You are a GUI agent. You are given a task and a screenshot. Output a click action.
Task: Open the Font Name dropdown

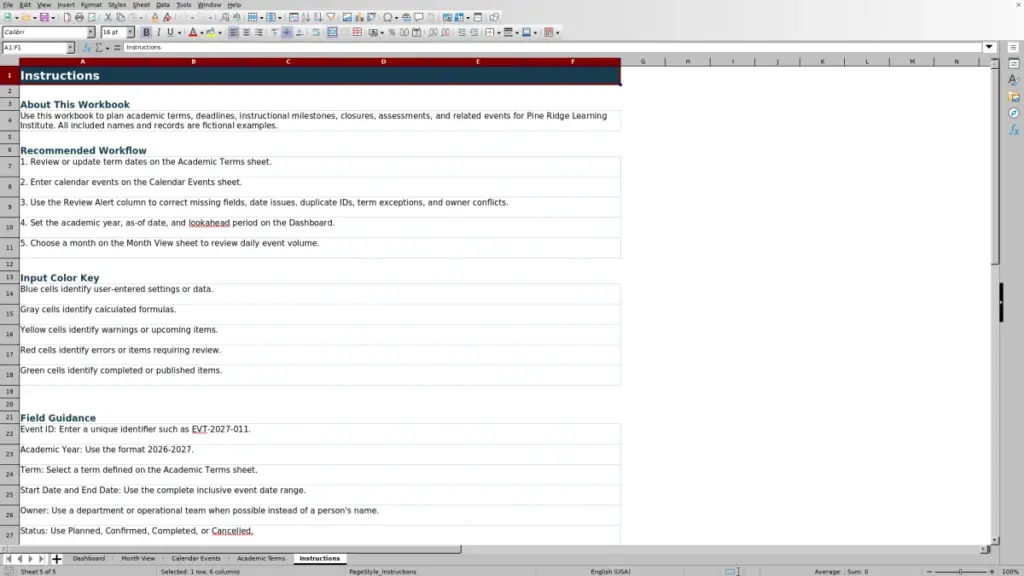(x=90, y=32)
